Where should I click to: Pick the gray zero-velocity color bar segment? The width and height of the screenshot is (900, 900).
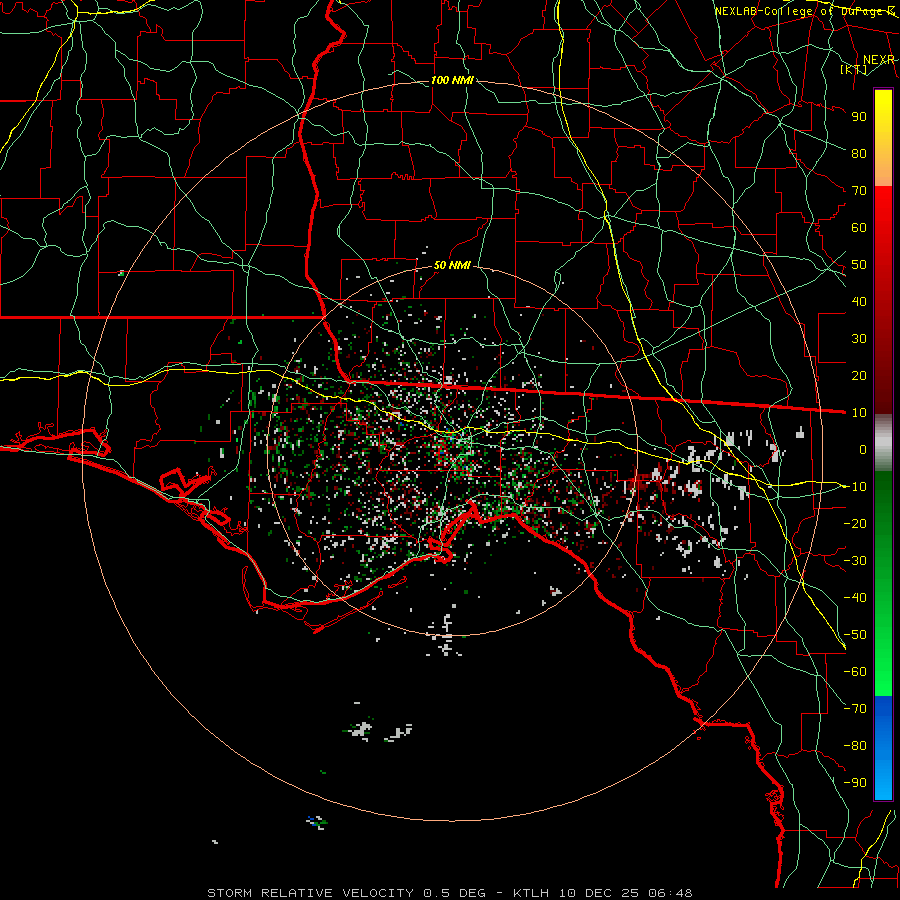[883, 443]
